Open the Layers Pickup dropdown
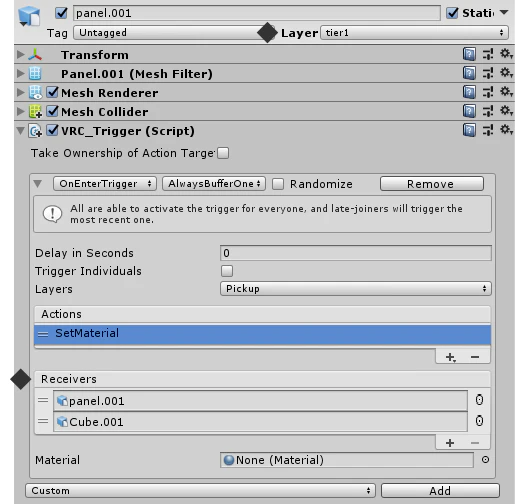 coord(356,288)
